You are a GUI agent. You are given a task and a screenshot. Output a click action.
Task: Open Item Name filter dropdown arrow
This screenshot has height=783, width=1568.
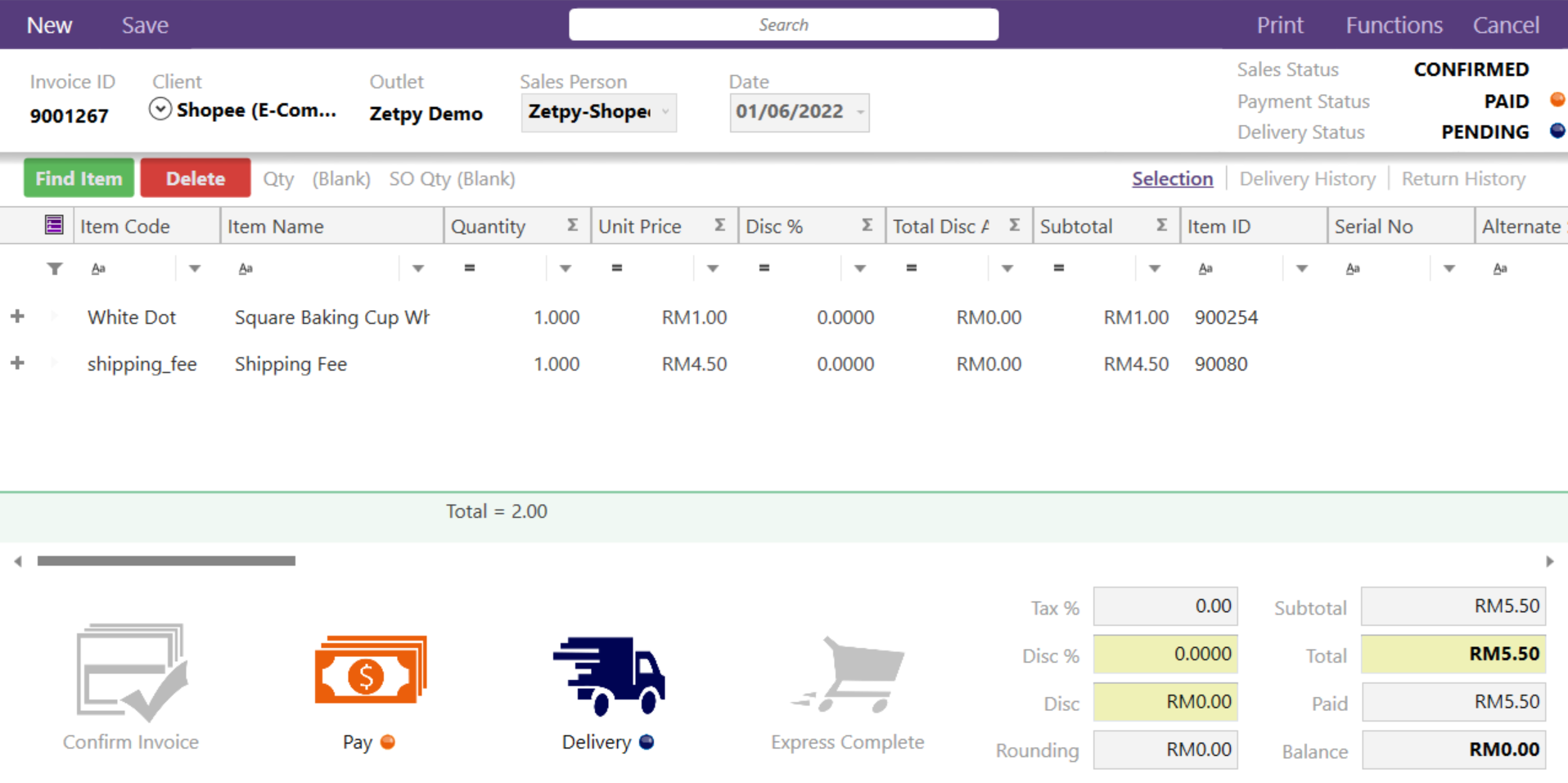click(x=418, y=268)
